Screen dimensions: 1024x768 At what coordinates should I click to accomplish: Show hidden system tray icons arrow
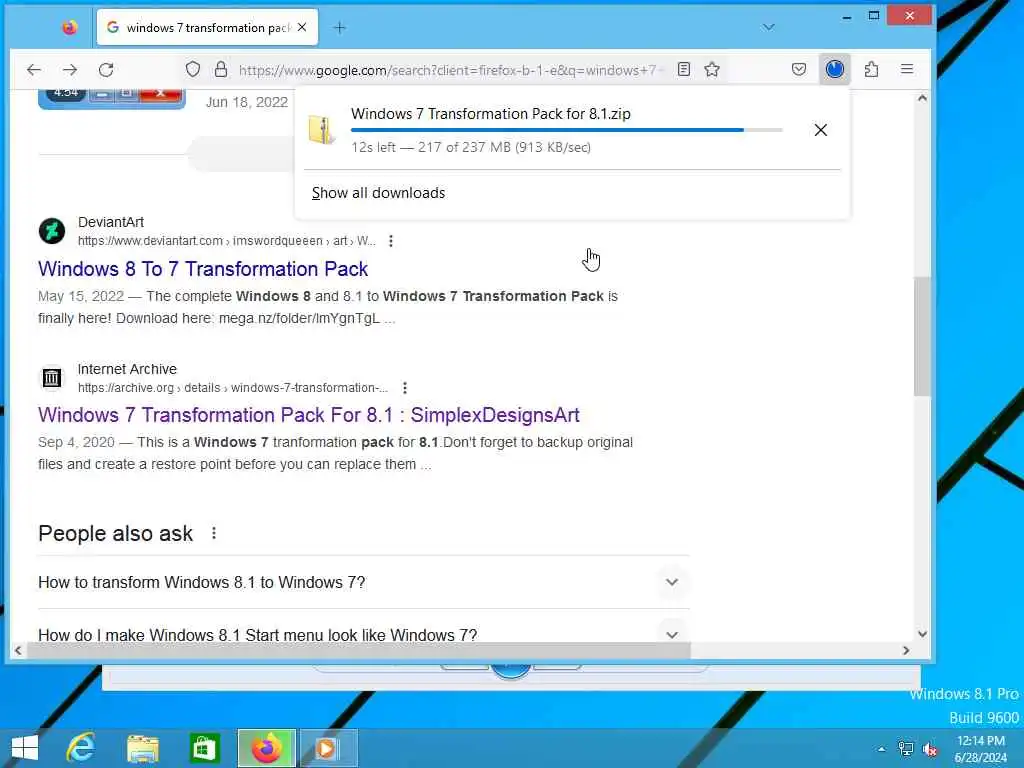pos(882,749)
